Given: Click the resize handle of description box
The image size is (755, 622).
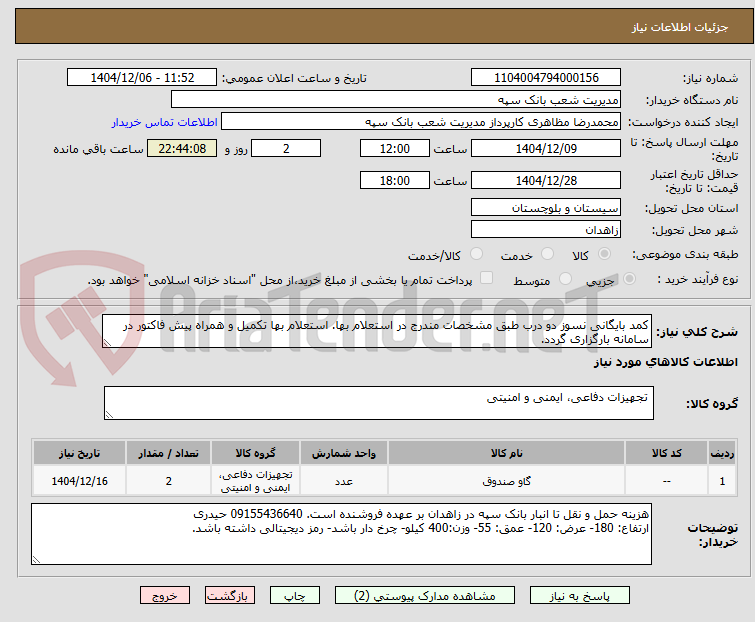Looking at the screenshot, I should coord(107,343).
